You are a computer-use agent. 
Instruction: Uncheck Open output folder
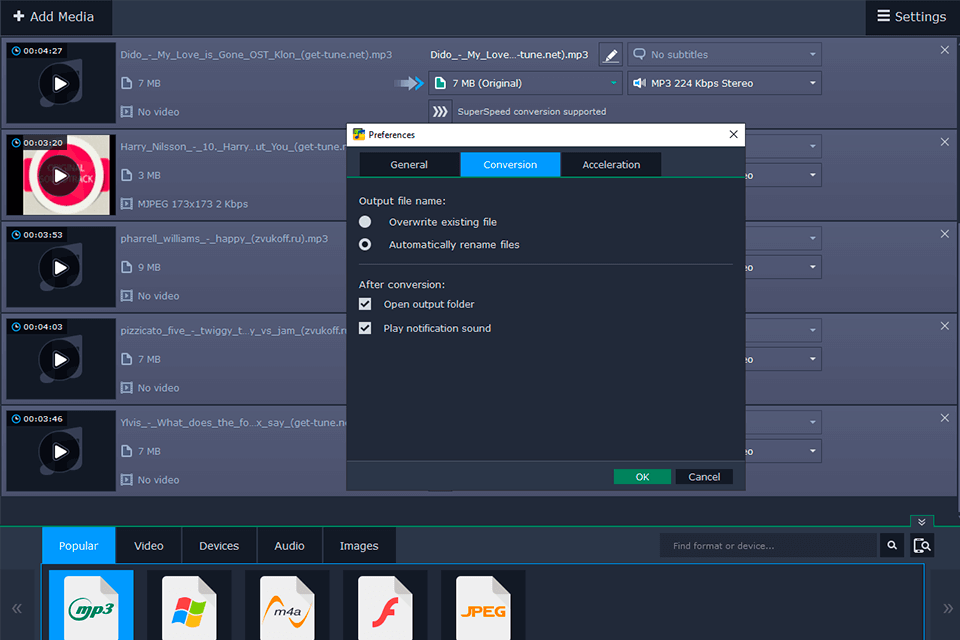point(365,303)
